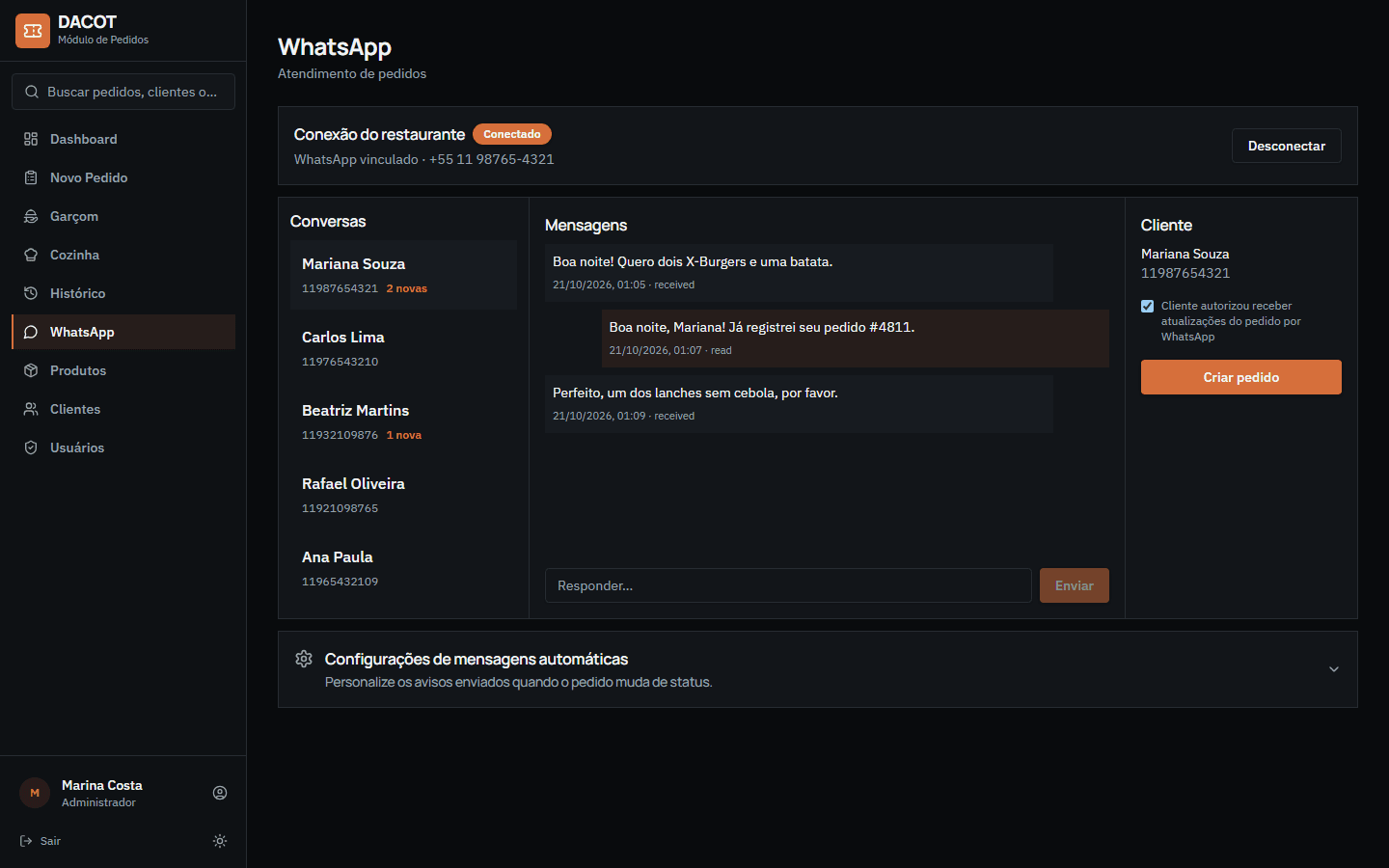Focus the Responder message input
The height and width of the screenshot is (868, 1389).
tap(788, 585)
